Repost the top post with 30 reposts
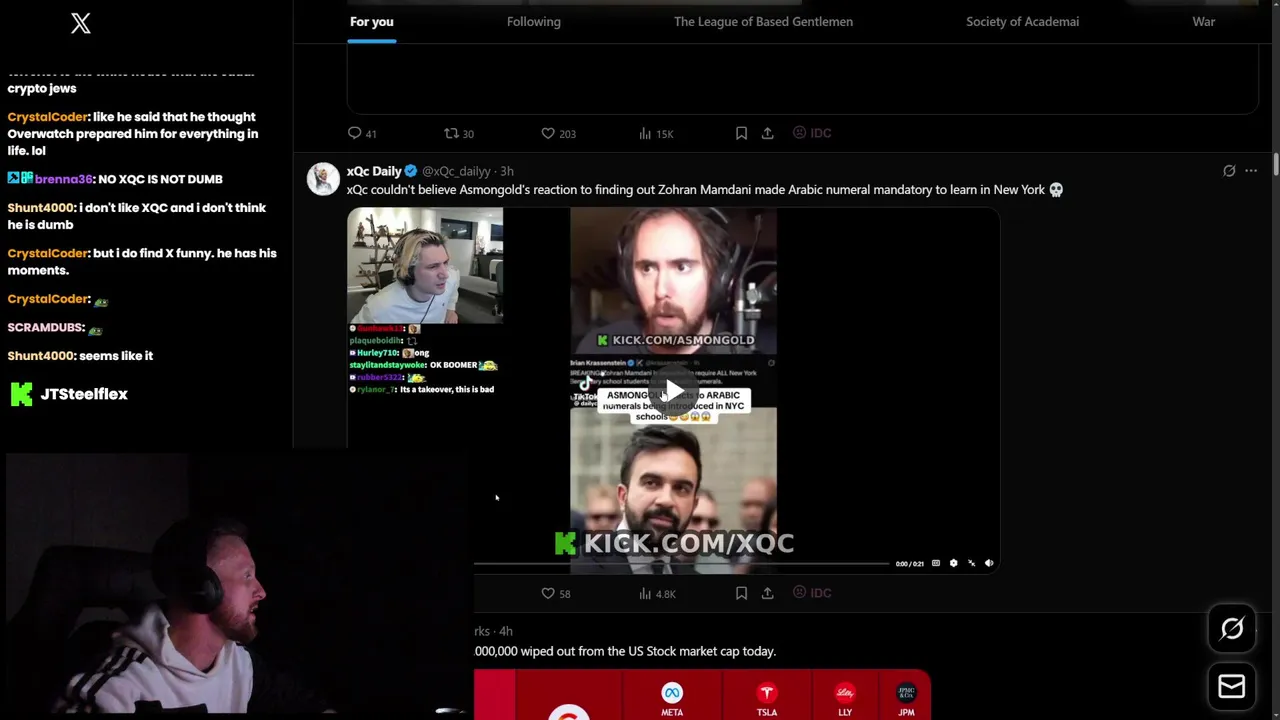Screen dimensions: 1280x720 pyautogui.click(x=459, y=133)
